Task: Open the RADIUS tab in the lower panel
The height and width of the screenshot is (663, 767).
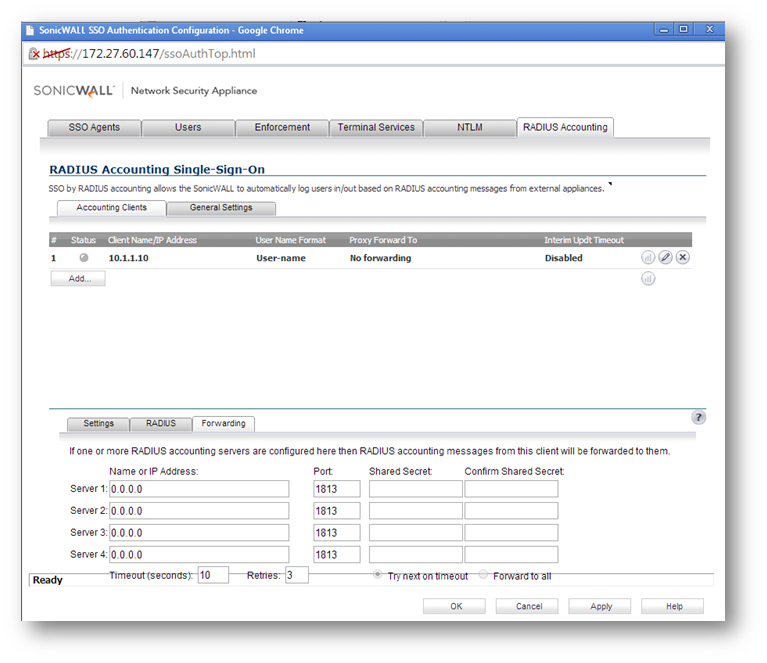Action: 160,424
